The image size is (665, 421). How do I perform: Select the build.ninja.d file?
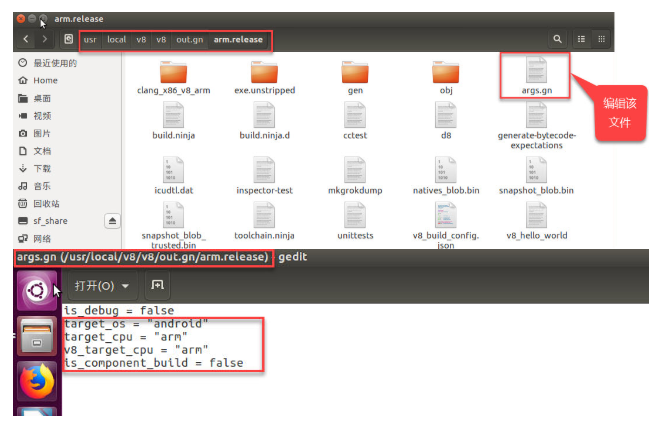click(x=264, y=121)
